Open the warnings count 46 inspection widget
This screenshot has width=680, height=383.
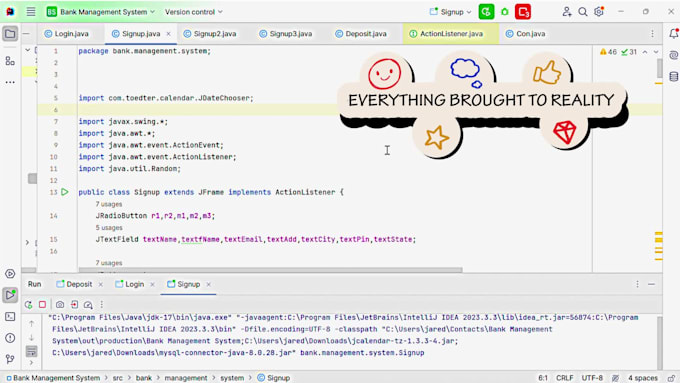(608, 52)
